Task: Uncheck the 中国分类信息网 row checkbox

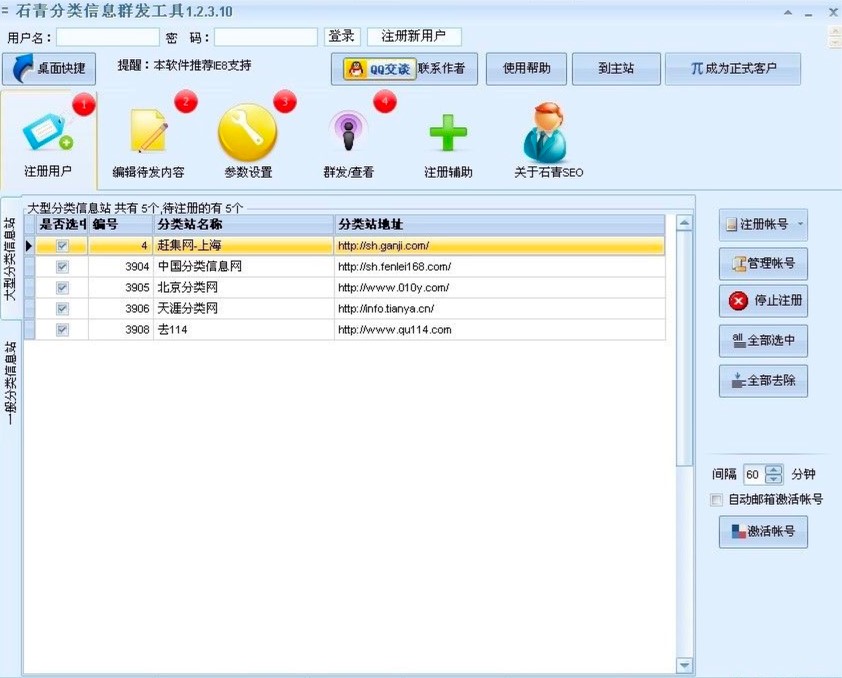Action: click(63, 267)
